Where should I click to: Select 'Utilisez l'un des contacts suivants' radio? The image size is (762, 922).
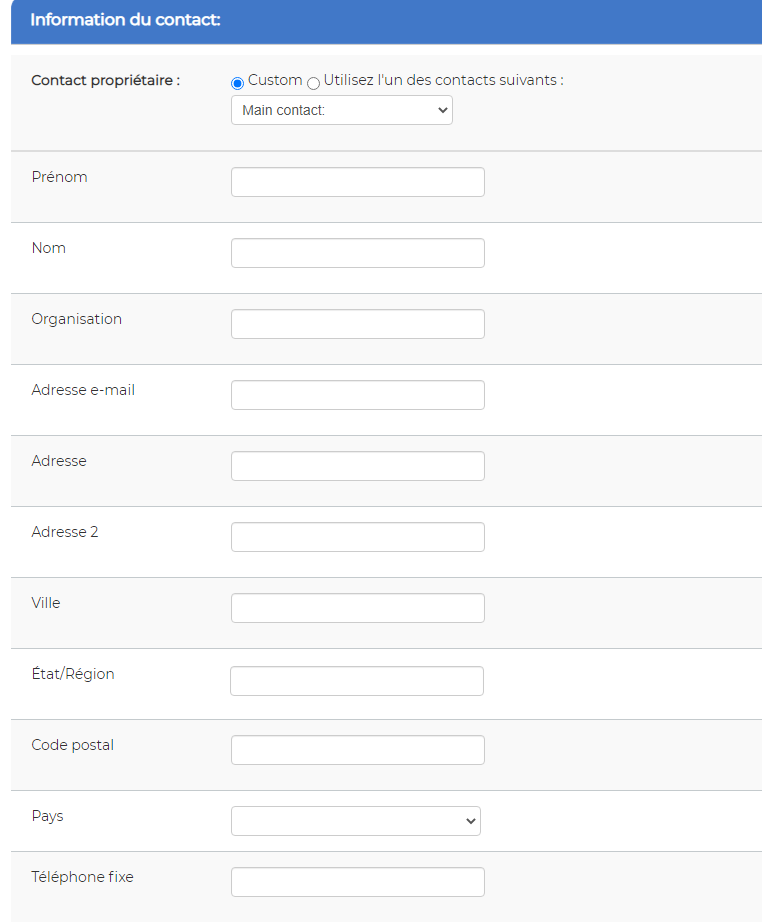coord(313,83)
